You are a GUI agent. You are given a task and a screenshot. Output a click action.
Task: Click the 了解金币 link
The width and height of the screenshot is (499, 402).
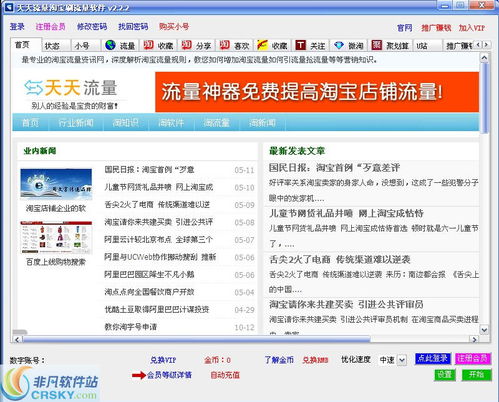[279, 360]
